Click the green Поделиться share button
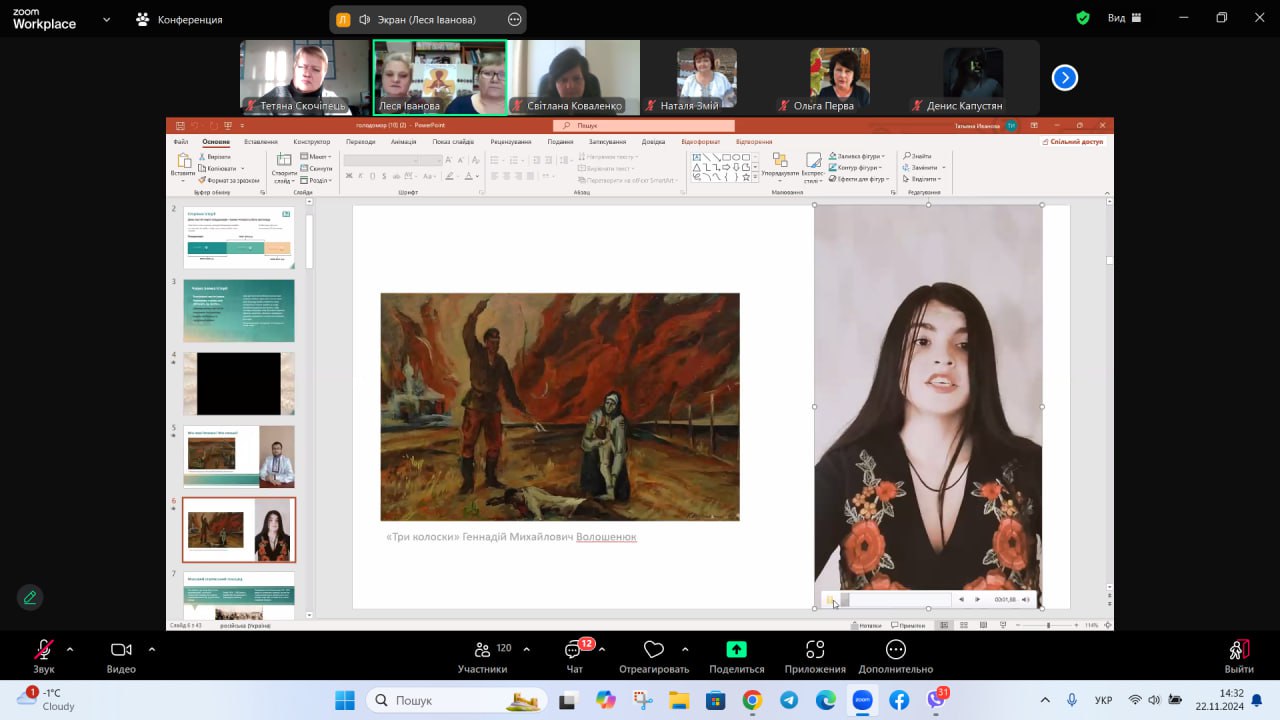 click(736, 657)
